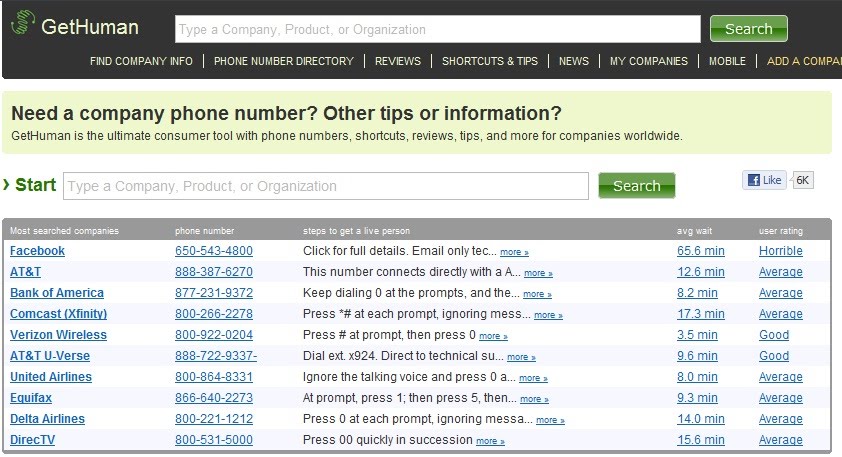Open the 12.6 min average wait link
Screen dimensions: 842x457
[701, 272]
